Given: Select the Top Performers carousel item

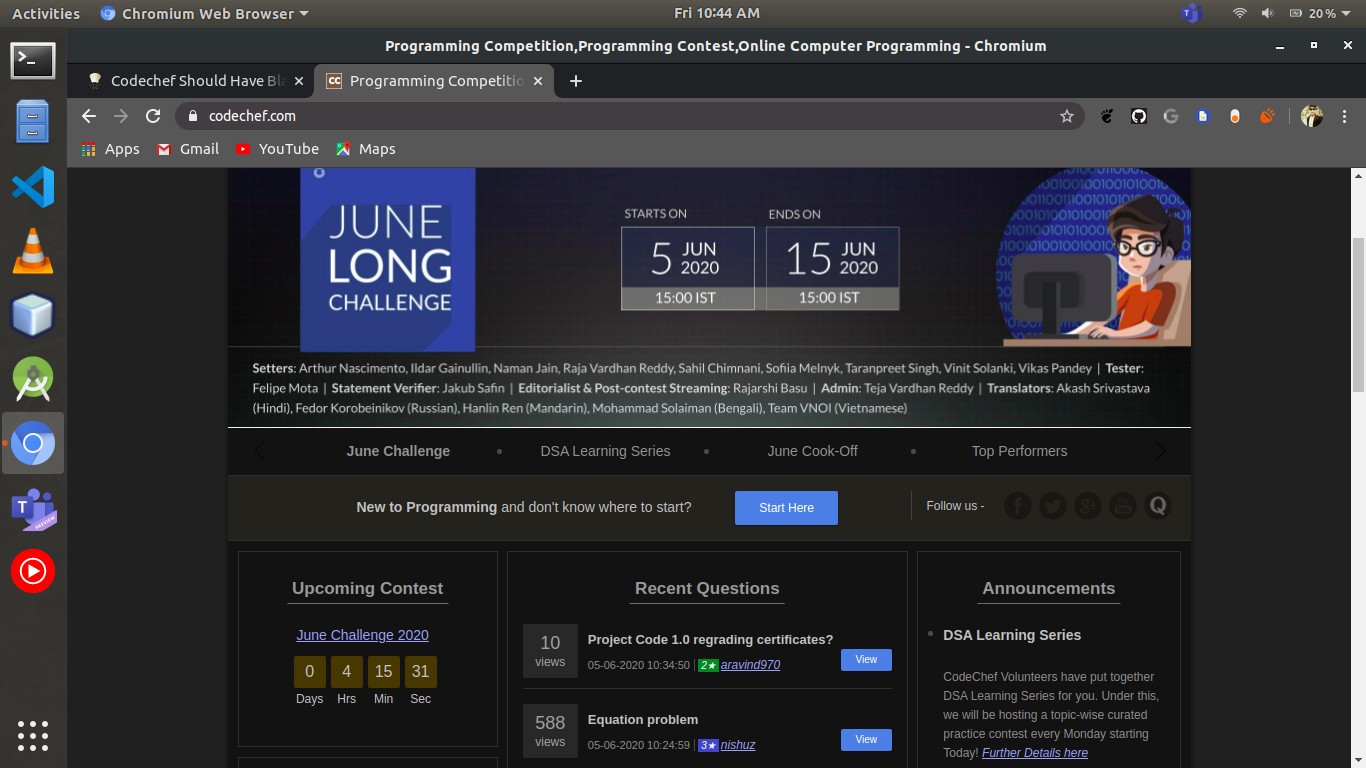Looking at the screenshot, I should coord(1019,451).
